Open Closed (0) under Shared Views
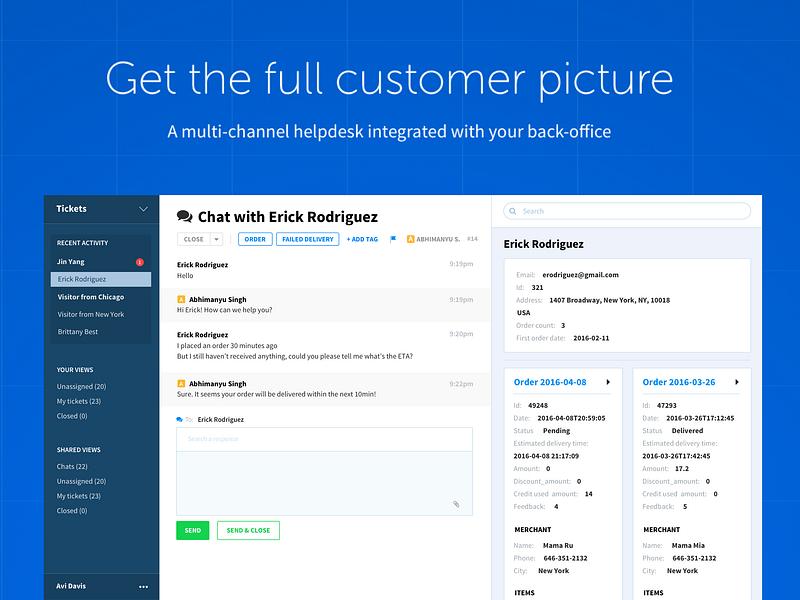This screenshot has width=800, height=600. 72,511
